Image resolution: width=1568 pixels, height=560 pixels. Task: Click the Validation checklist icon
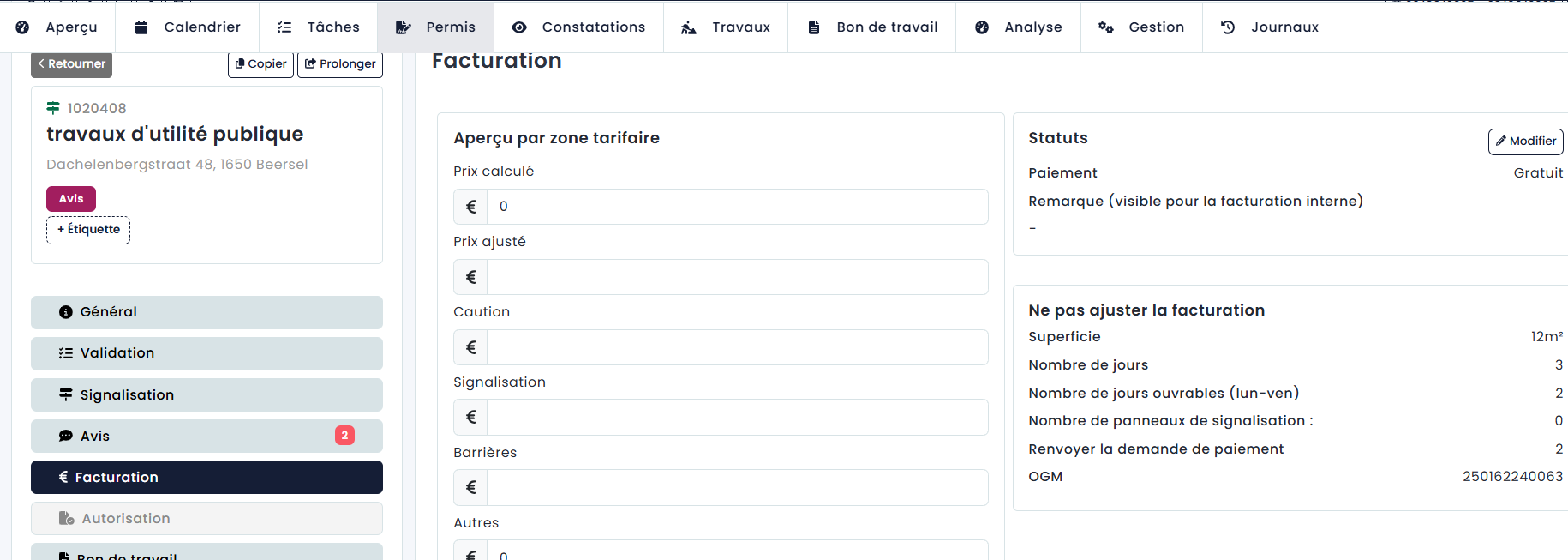[66, 353]
